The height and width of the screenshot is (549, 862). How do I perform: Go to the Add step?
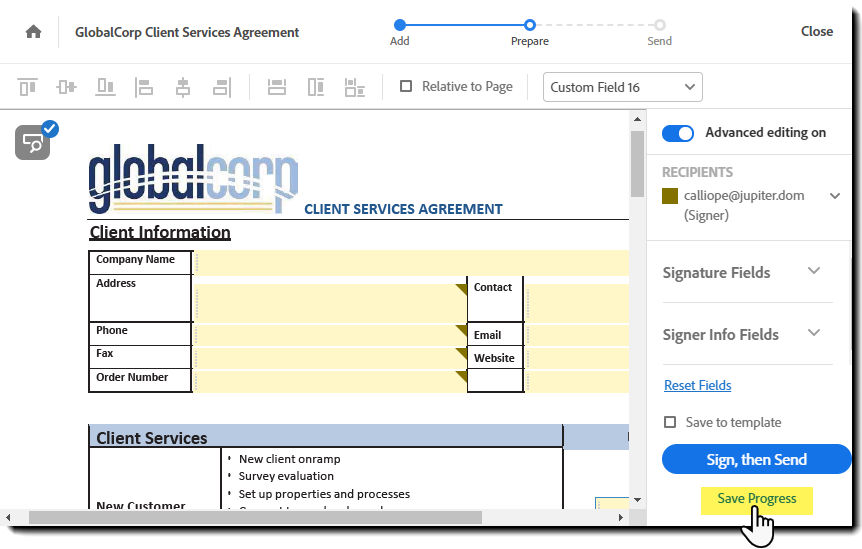pos(400,25)
